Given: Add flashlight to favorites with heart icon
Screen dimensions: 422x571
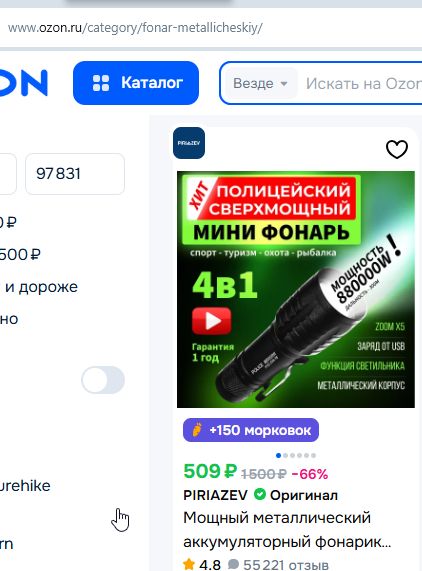Looking at the screenshot, I should click(397, 149).
